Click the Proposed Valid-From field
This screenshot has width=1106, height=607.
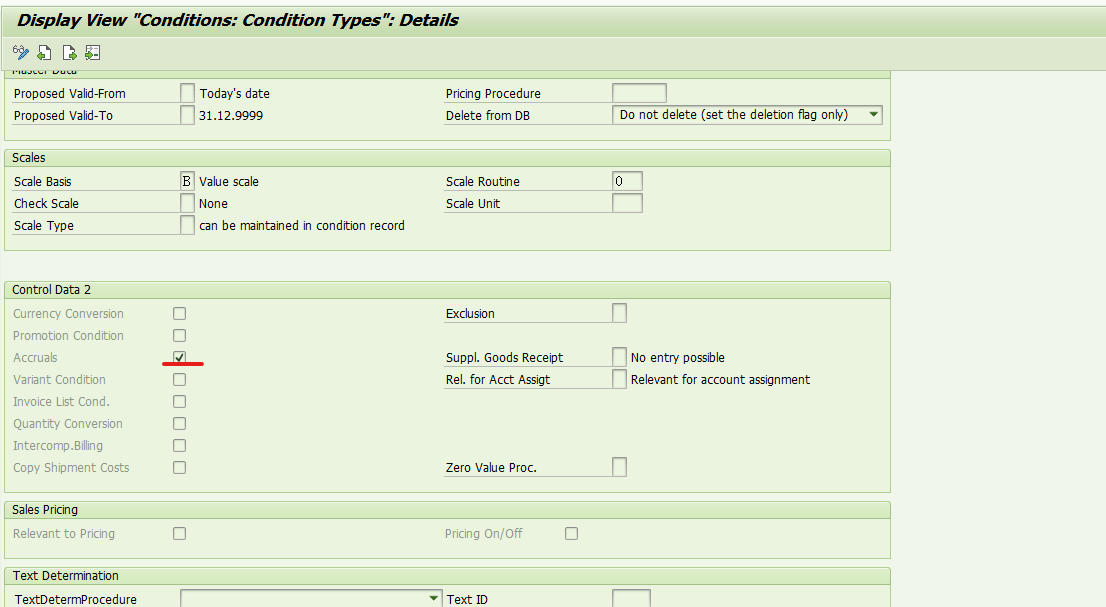(187, 93)
